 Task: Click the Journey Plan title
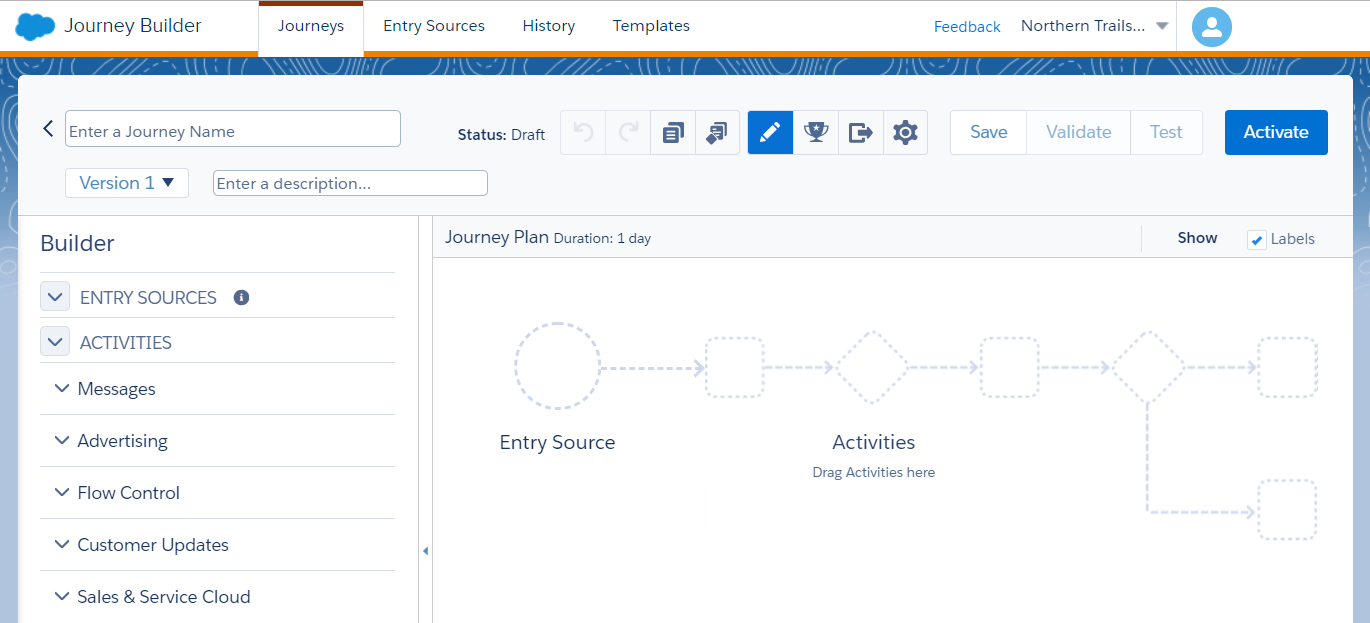497,237
